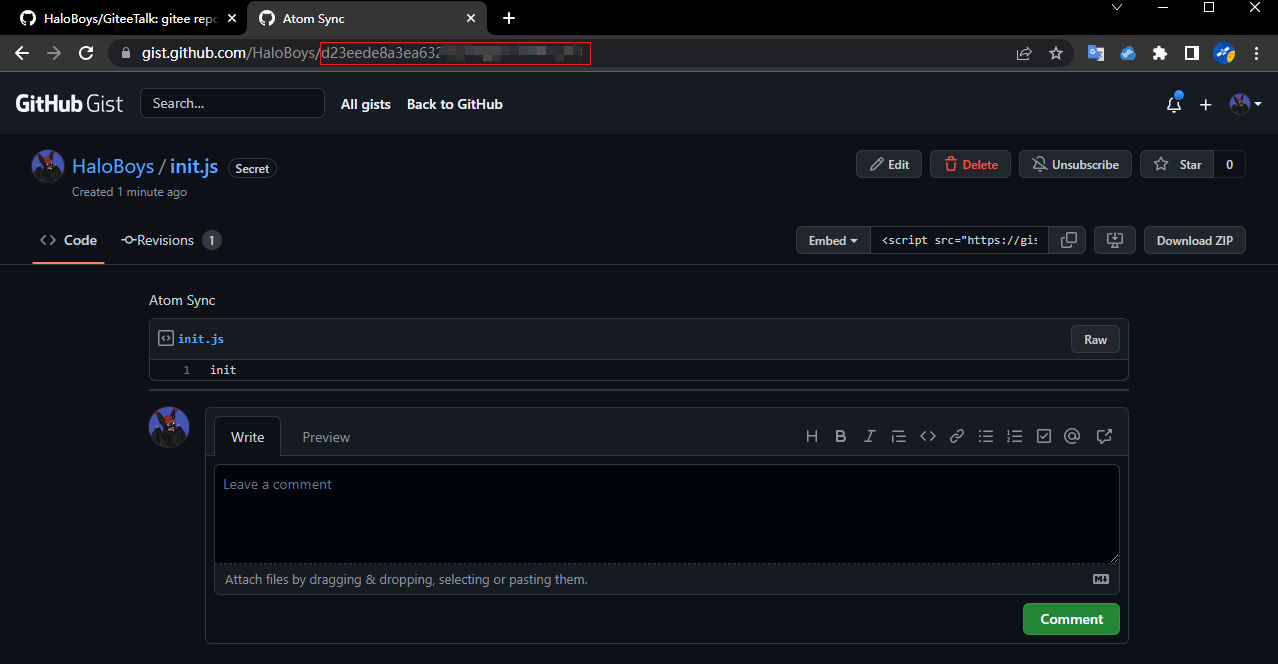
Task: Click the Markdown supported icon
Action: pos(1101,579)
